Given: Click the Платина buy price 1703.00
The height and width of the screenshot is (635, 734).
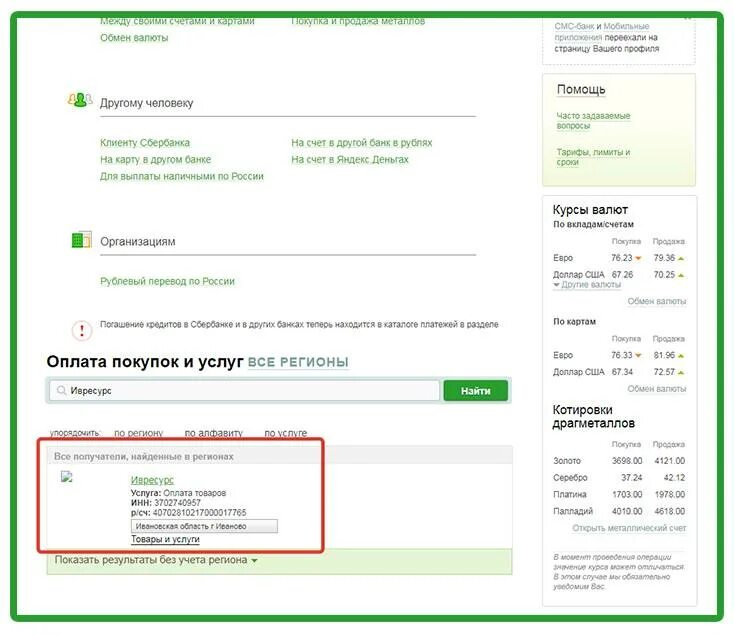Looking at the screenshot, I should coord(627,494).
